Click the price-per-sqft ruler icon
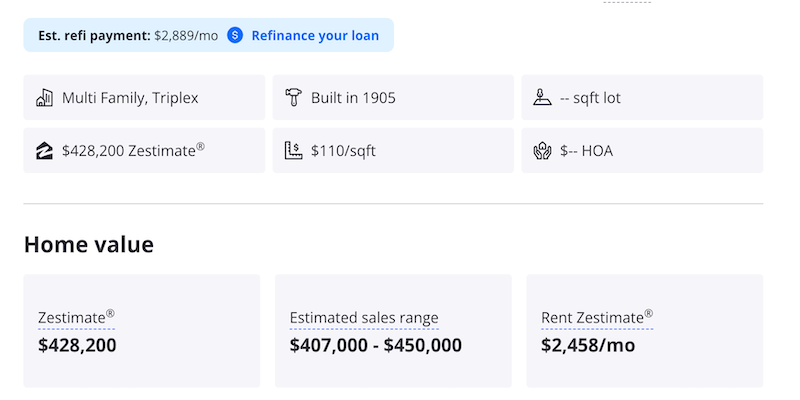Screen dimensions: 800x400 [x=293, y=151]
